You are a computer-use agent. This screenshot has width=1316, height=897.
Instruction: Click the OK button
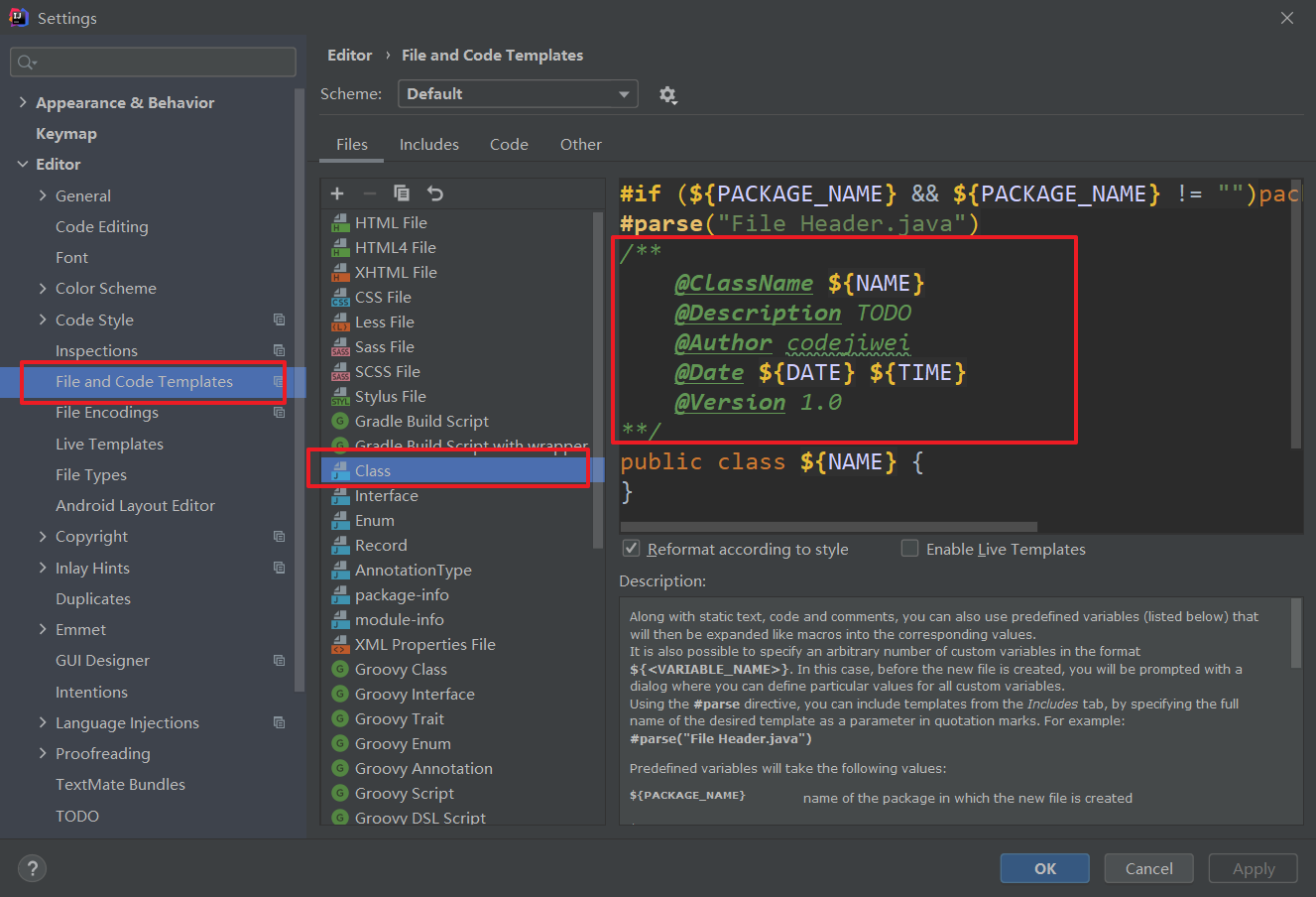pos(1045,868)
